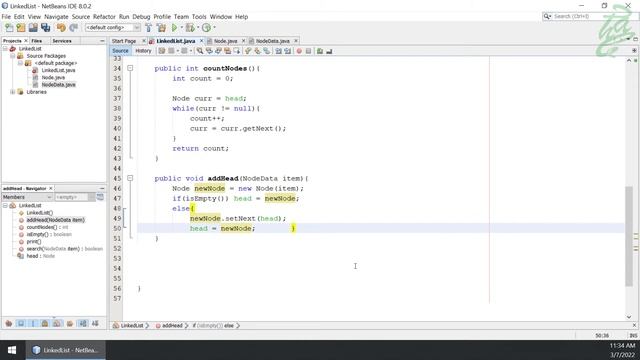Click the Shift Line Left editor icon

click(278, 51)
